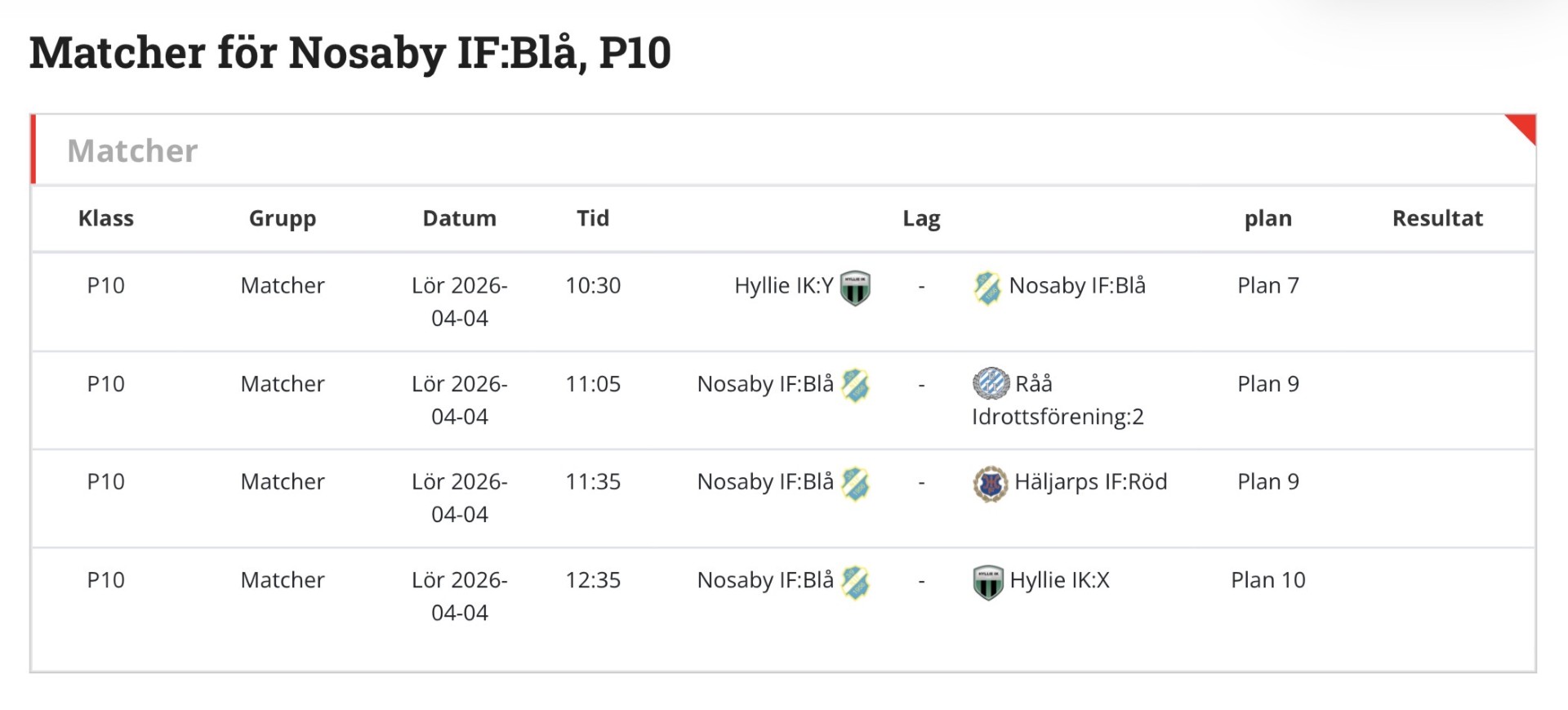The width and height of the screenshot is (1568, 710).
Task: Click Hyllie IK:X club crest icon
Action: coord(988,582)
